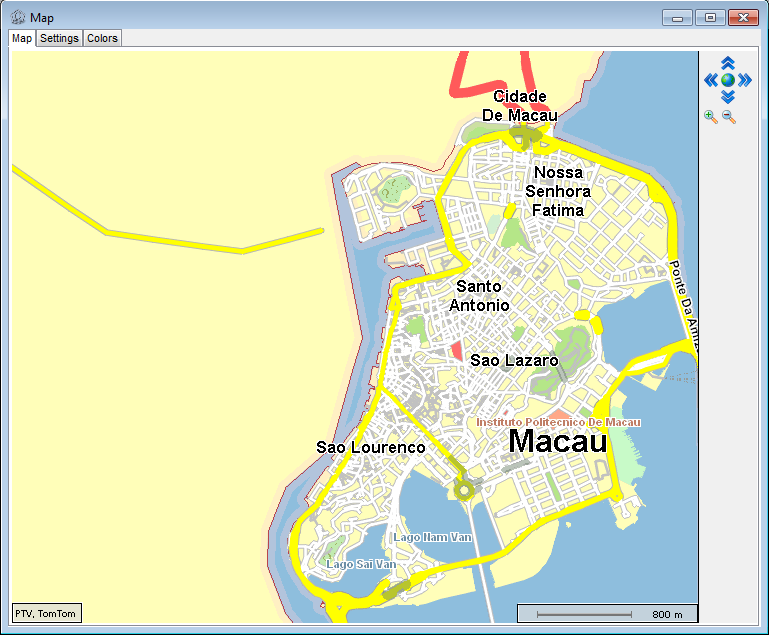The height and width of the screenshot is (635, 769).
Task: Click the Instituto Politecnico De Macau label
Action: (558, 422)
